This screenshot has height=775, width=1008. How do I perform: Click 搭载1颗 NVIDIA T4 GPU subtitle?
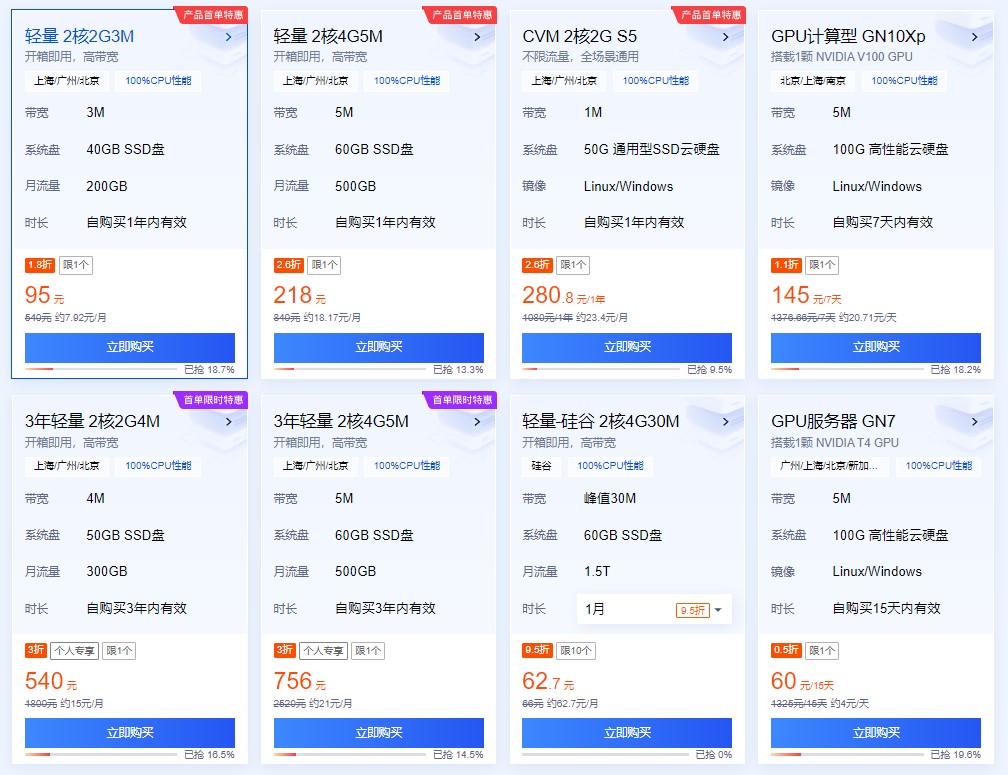(x=834, y=442)
